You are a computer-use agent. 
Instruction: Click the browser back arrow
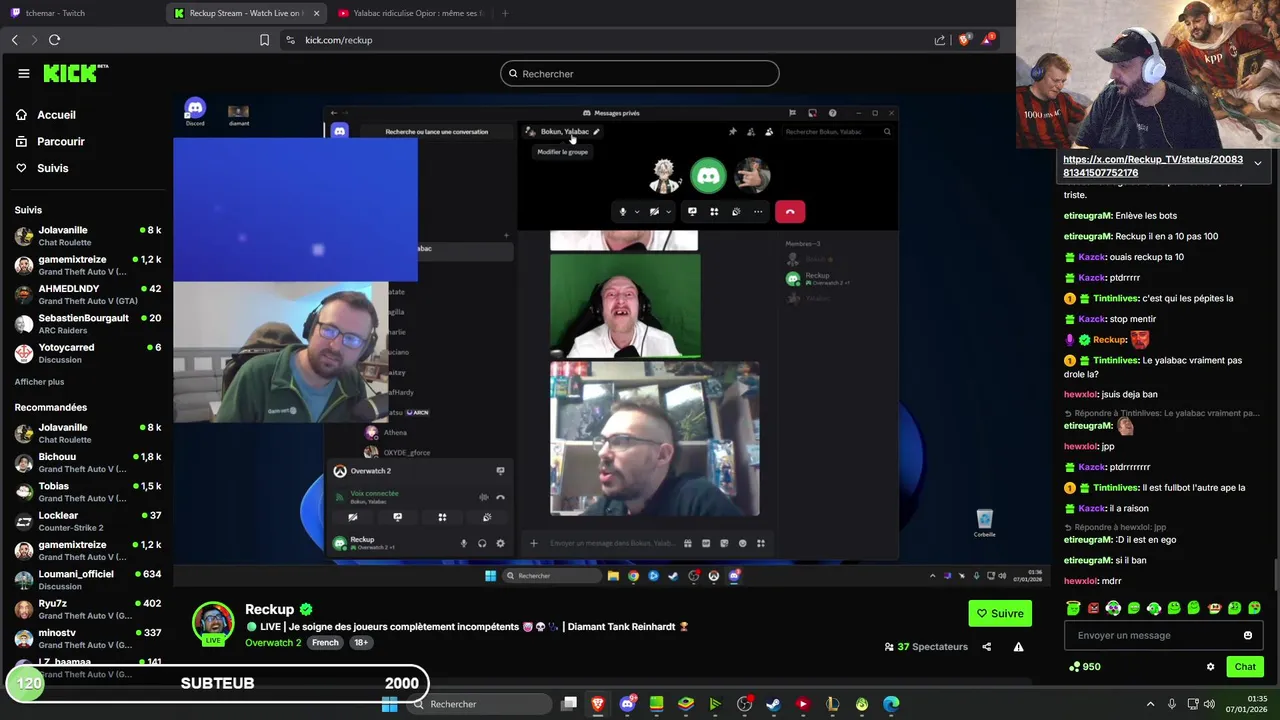[14, 40]
